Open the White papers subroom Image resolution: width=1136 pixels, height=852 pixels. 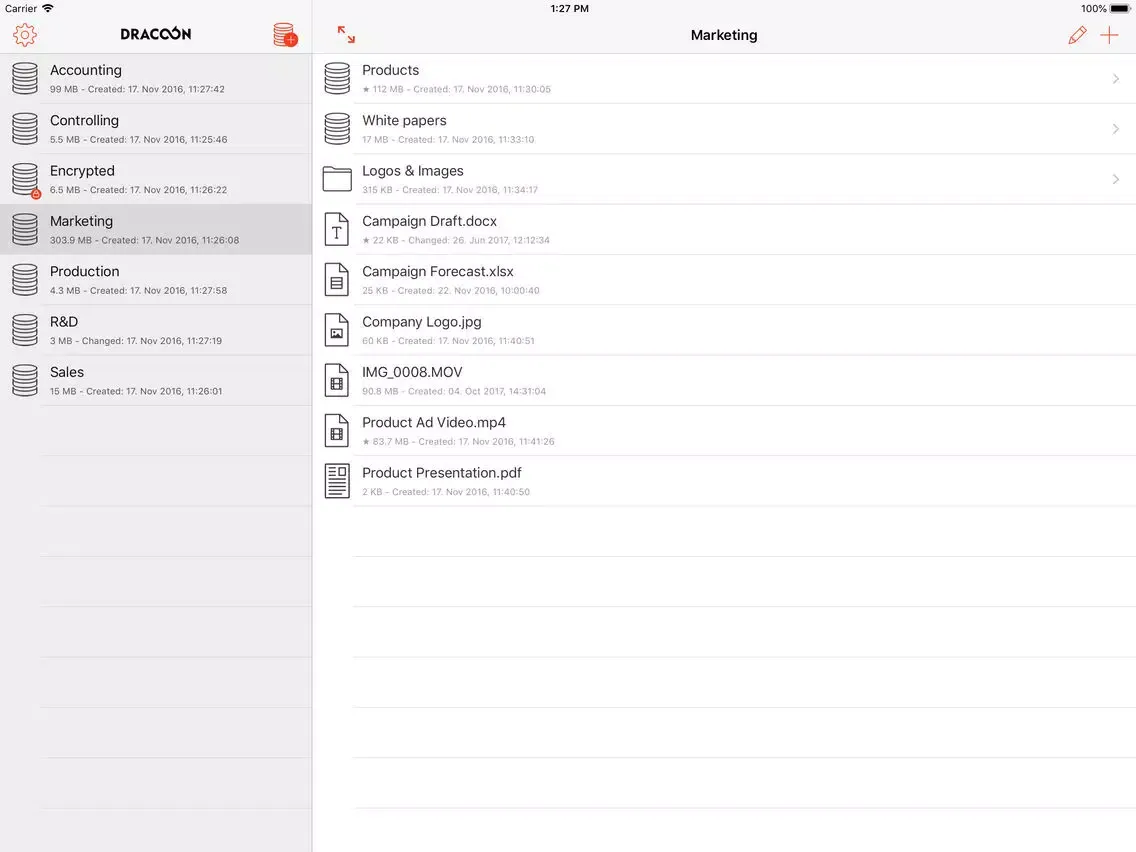tap(724, 128)
